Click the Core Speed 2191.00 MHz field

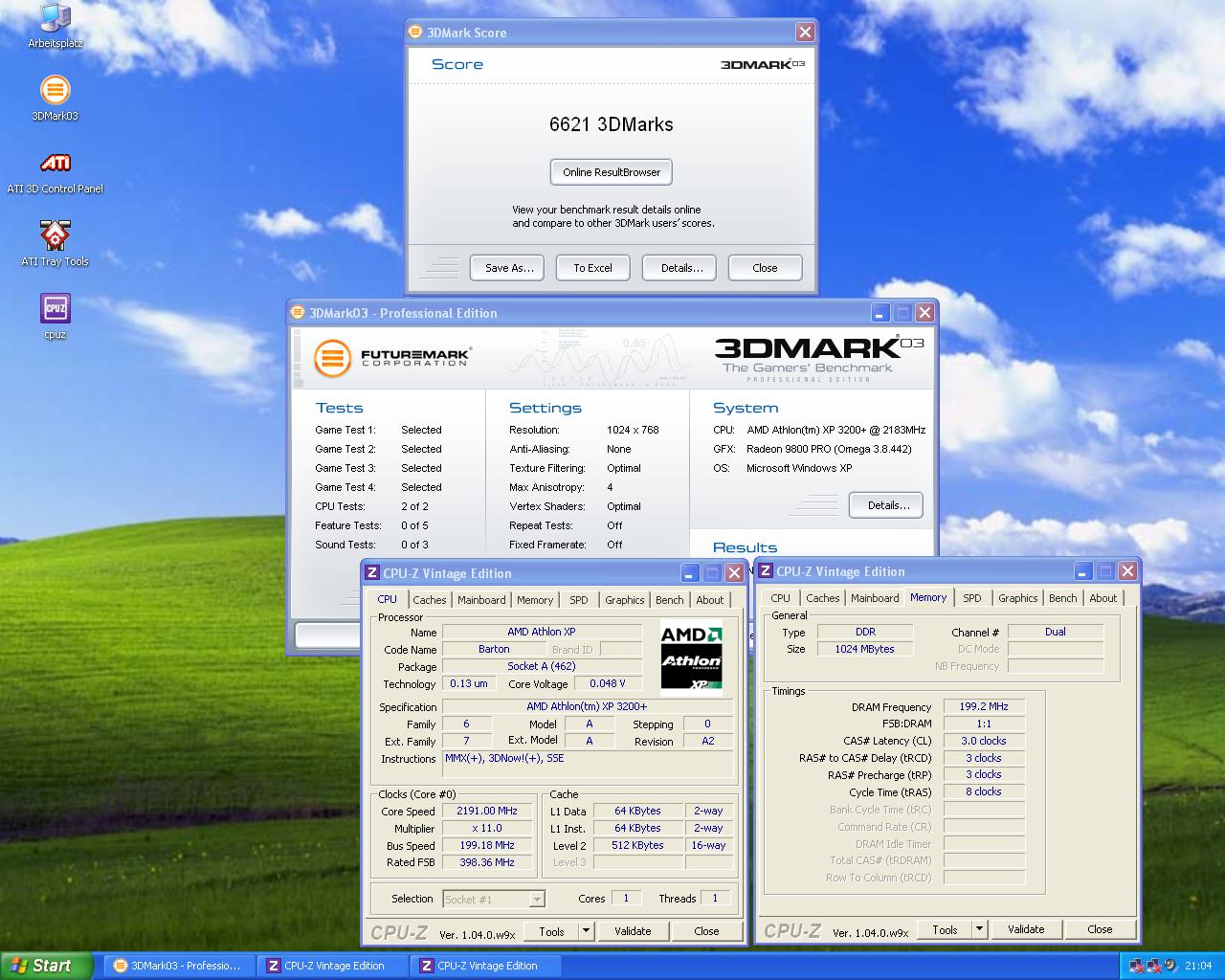[486, 811]
